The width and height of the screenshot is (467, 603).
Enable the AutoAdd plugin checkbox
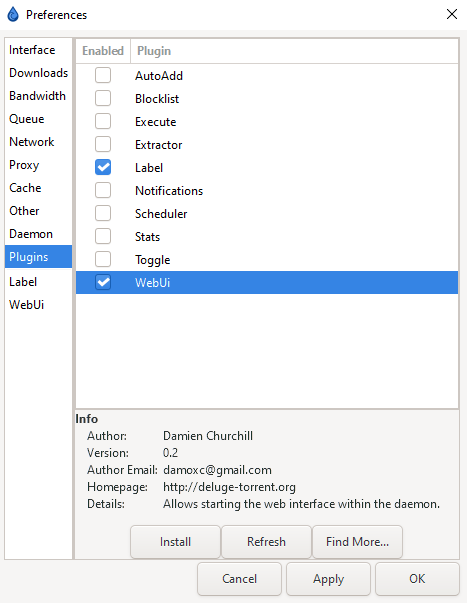point(103,75)
